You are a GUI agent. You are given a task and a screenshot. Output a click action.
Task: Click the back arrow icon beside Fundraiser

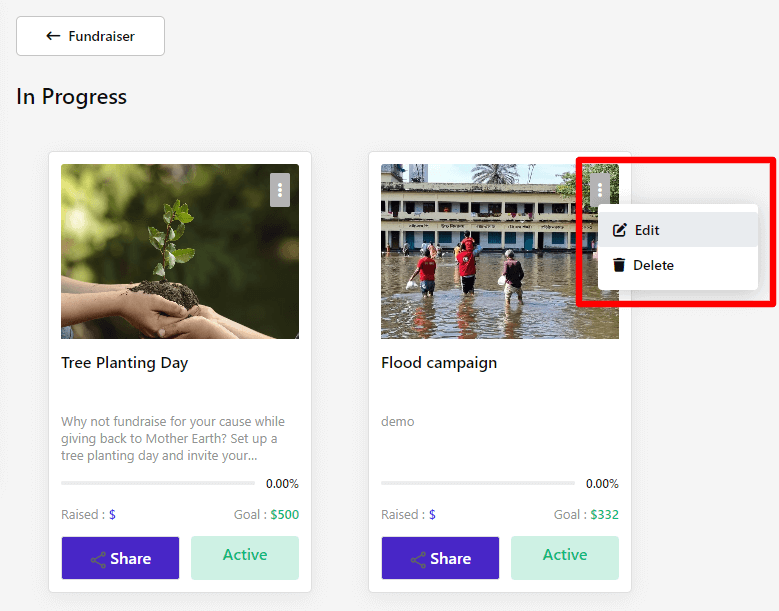click(53, 36)
